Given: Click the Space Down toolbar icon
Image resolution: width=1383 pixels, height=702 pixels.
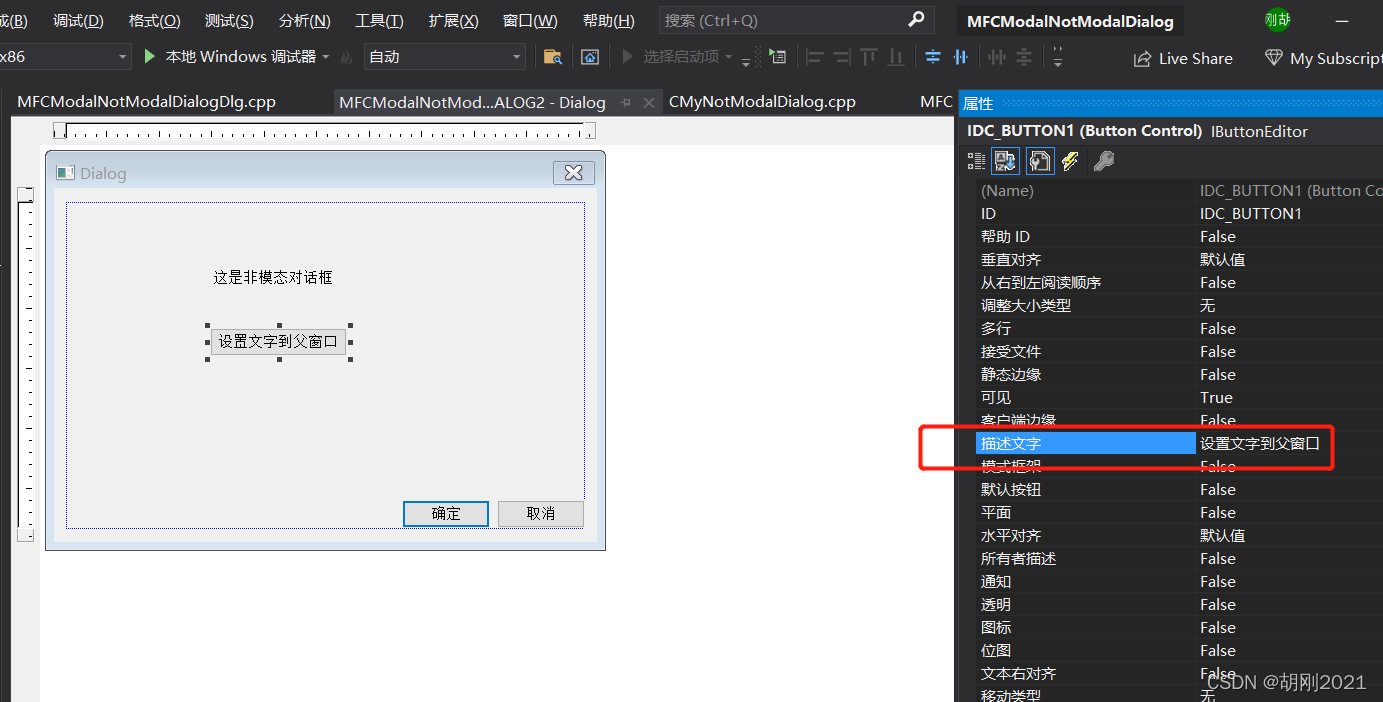Looking at the screenshot, I should click(x=1024, y=57).
